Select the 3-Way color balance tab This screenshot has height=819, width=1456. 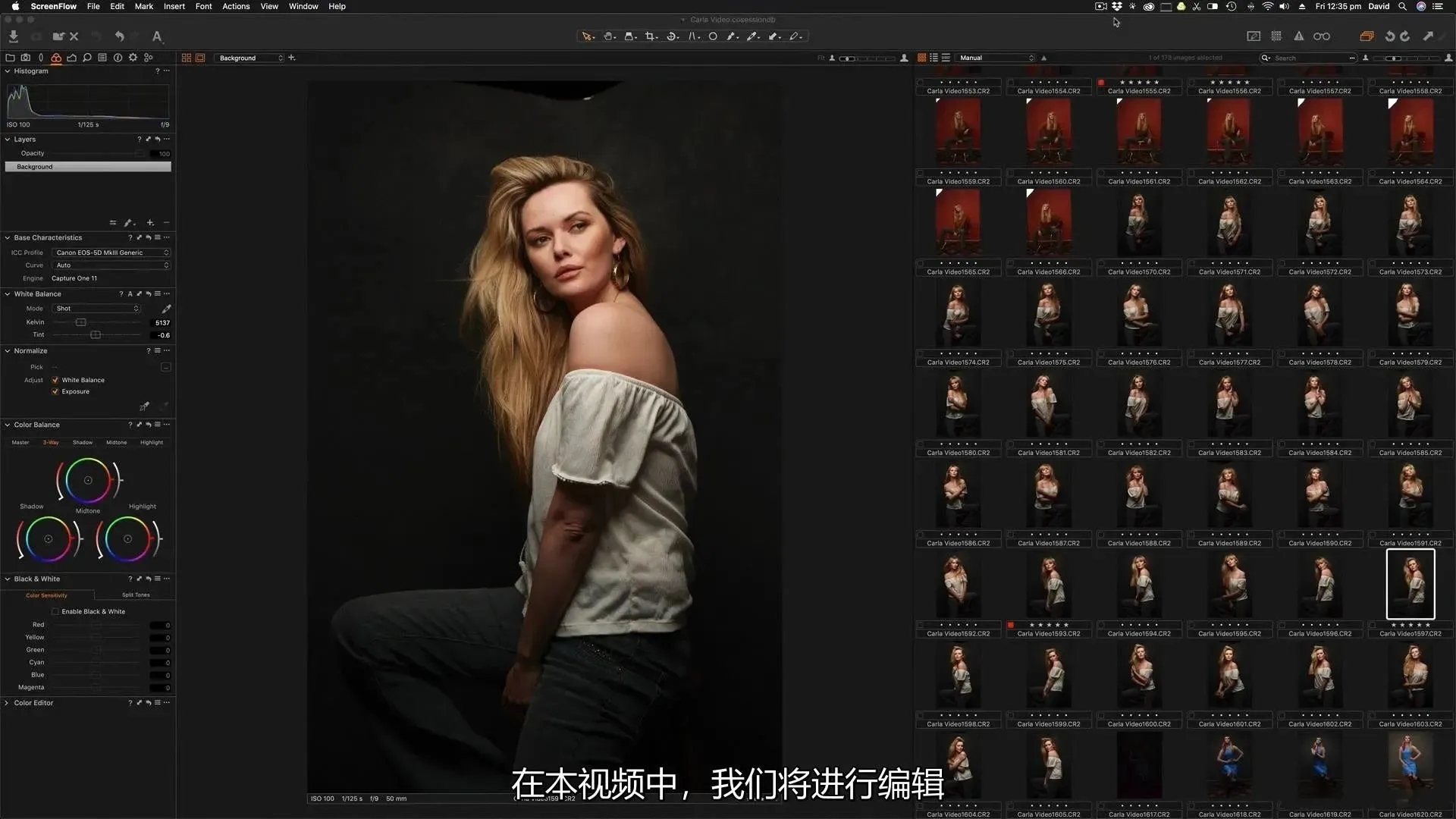click(51, 442)
